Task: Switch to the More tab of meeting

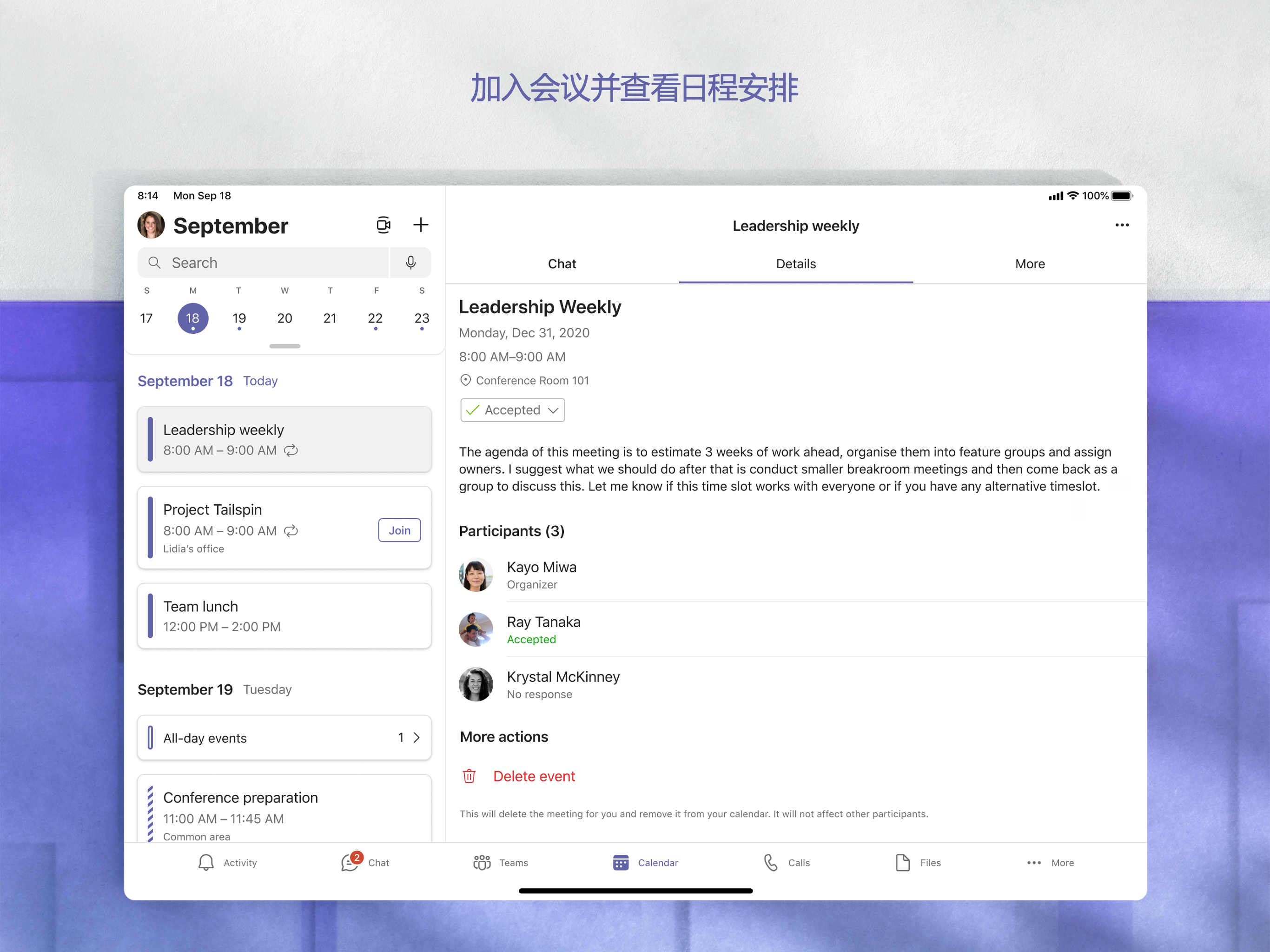Action: point(1030,264)
